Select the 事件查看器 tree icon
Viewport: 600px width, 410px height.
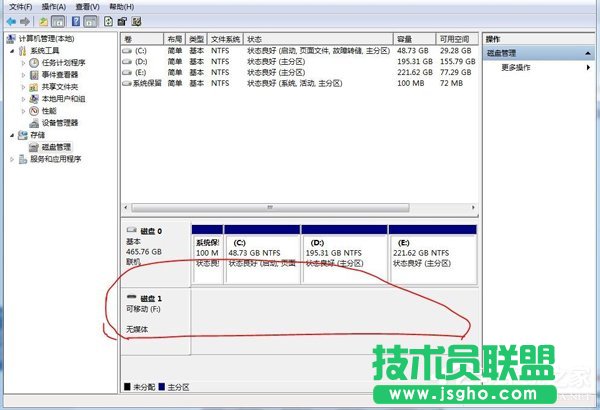tap(35, 75)
